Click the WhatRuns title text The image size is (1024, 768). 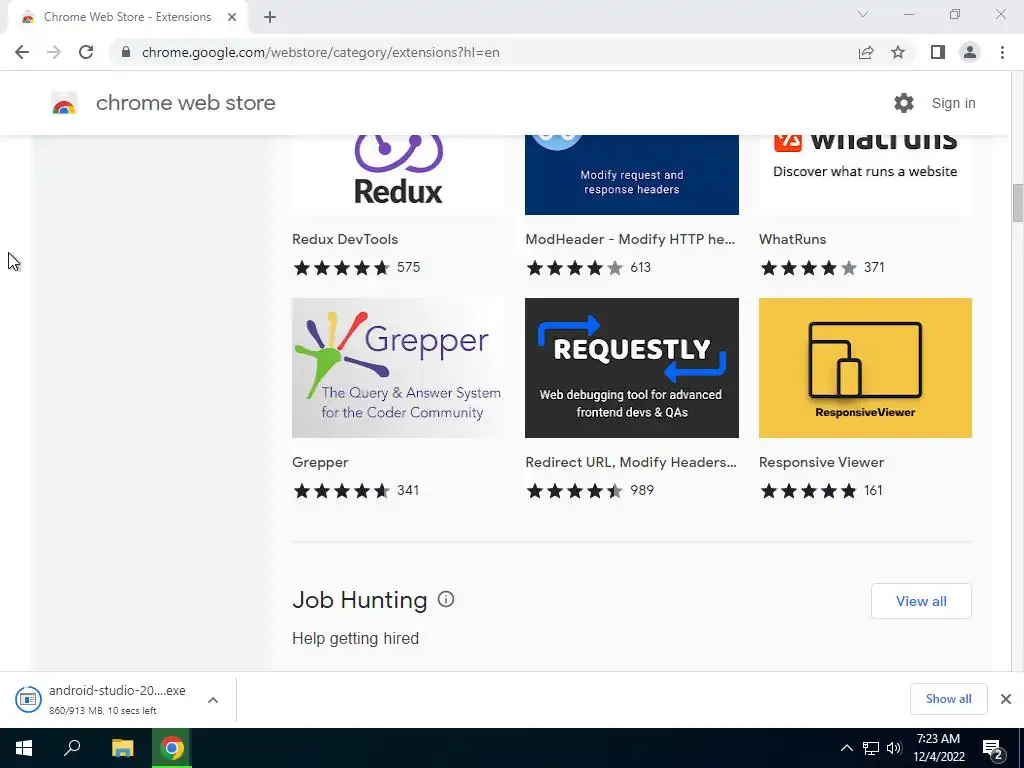(x=792, y=239)
